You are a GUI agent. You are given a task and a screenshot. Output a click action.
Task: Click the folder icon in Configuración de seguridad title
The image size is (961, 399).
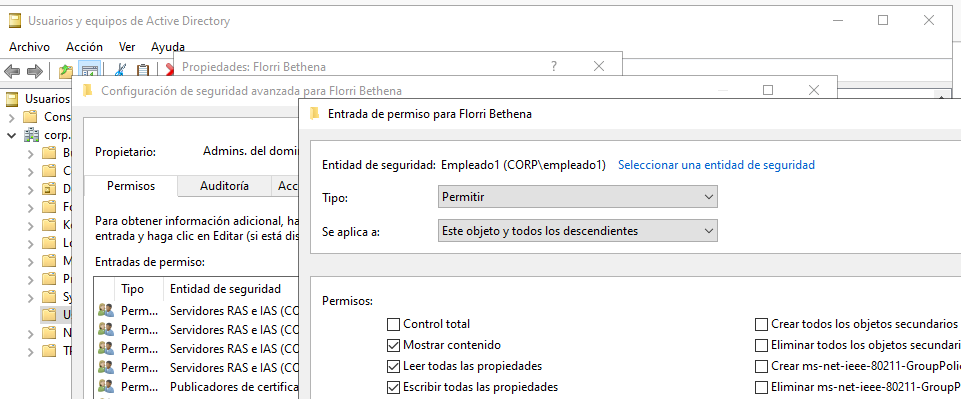88,91
